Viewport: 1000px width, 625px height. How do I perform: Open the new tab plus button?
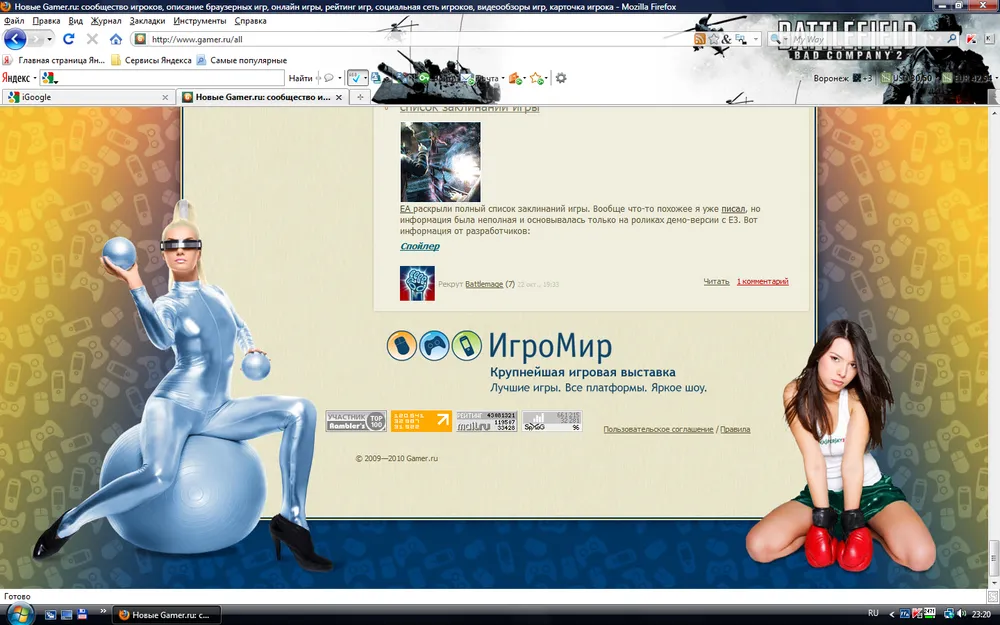360,97
